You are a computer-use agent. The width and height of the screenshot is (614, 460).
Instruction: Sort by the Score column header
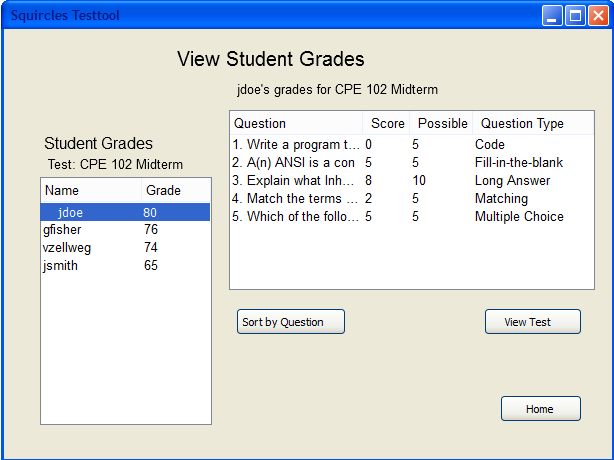tap(387, 124)
